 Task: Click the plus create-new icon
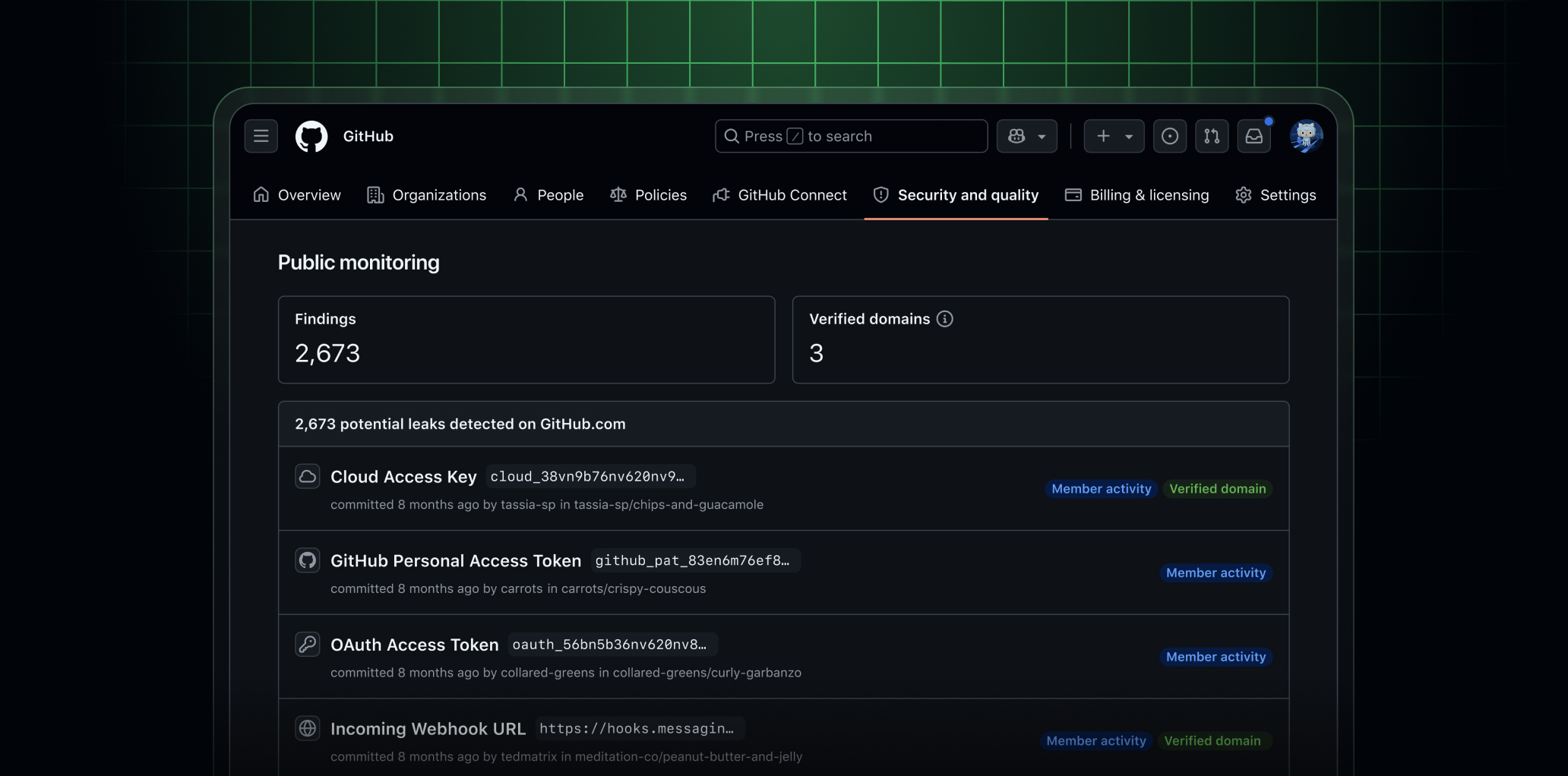click(x=1103, y=136)
